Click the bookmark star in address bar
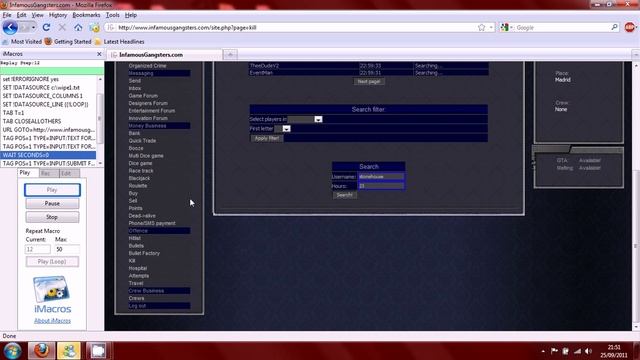This screenshot has height=360, width=640. tap(482, 27)
